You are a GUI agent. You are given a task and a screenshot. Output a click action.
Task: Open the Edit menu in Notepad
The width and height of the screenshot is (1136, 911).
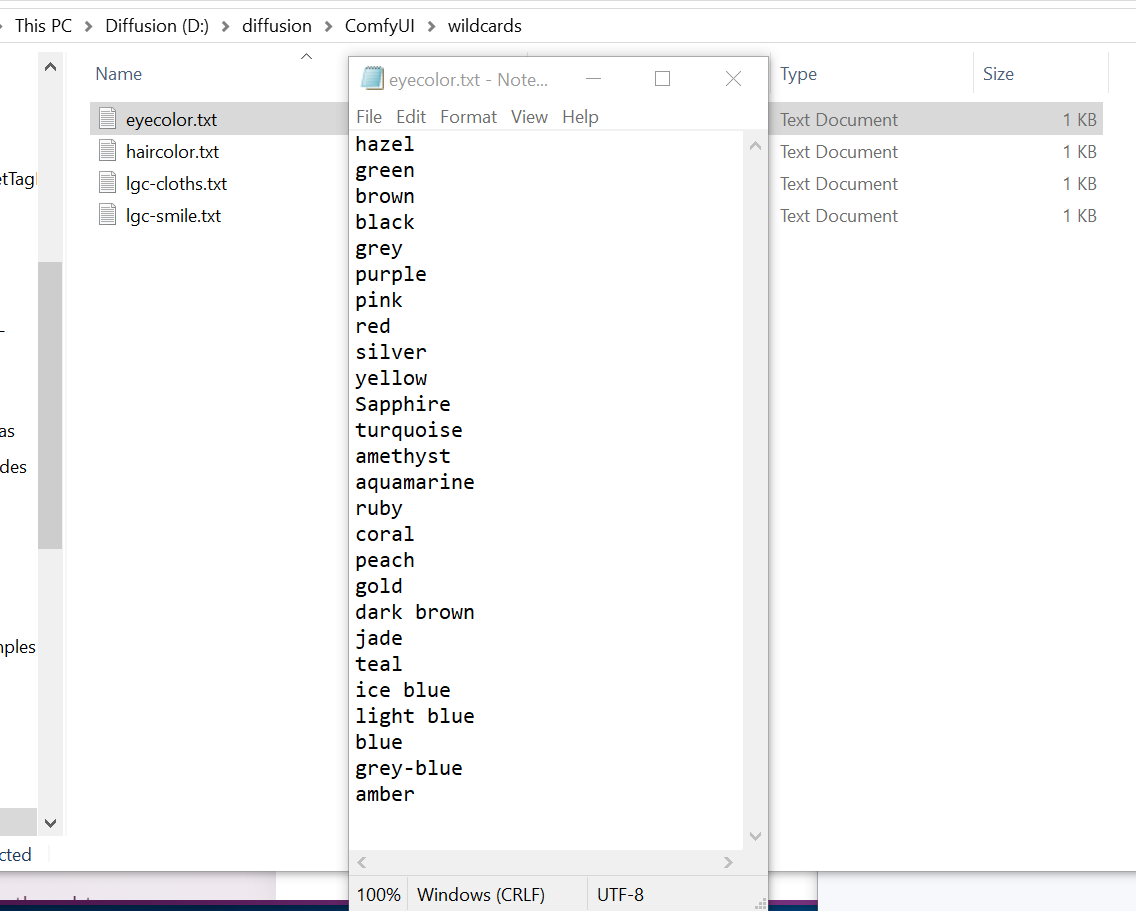tap(411, 117)
